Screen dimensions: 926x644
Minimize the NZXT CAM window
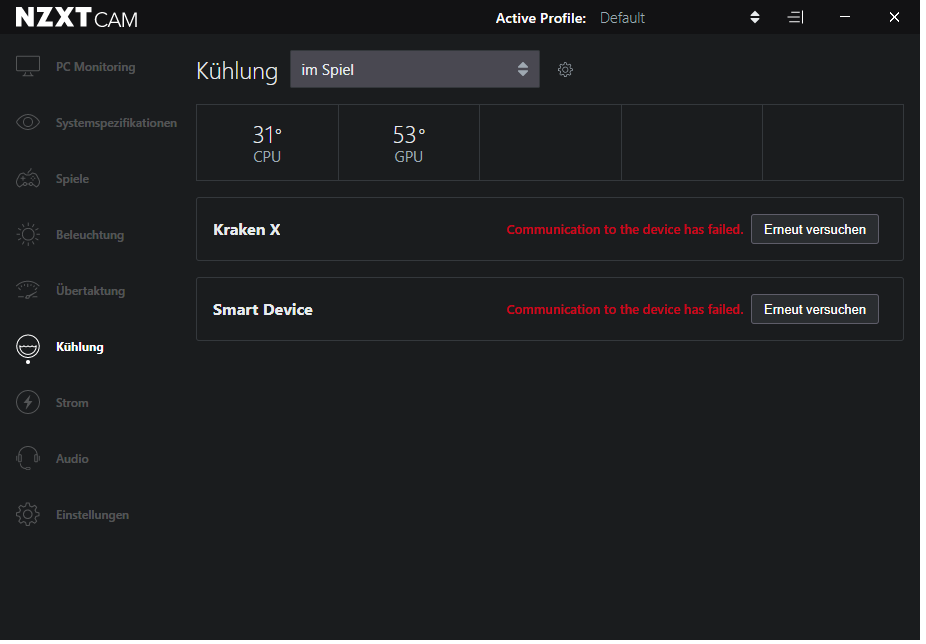tap(845, 17)
